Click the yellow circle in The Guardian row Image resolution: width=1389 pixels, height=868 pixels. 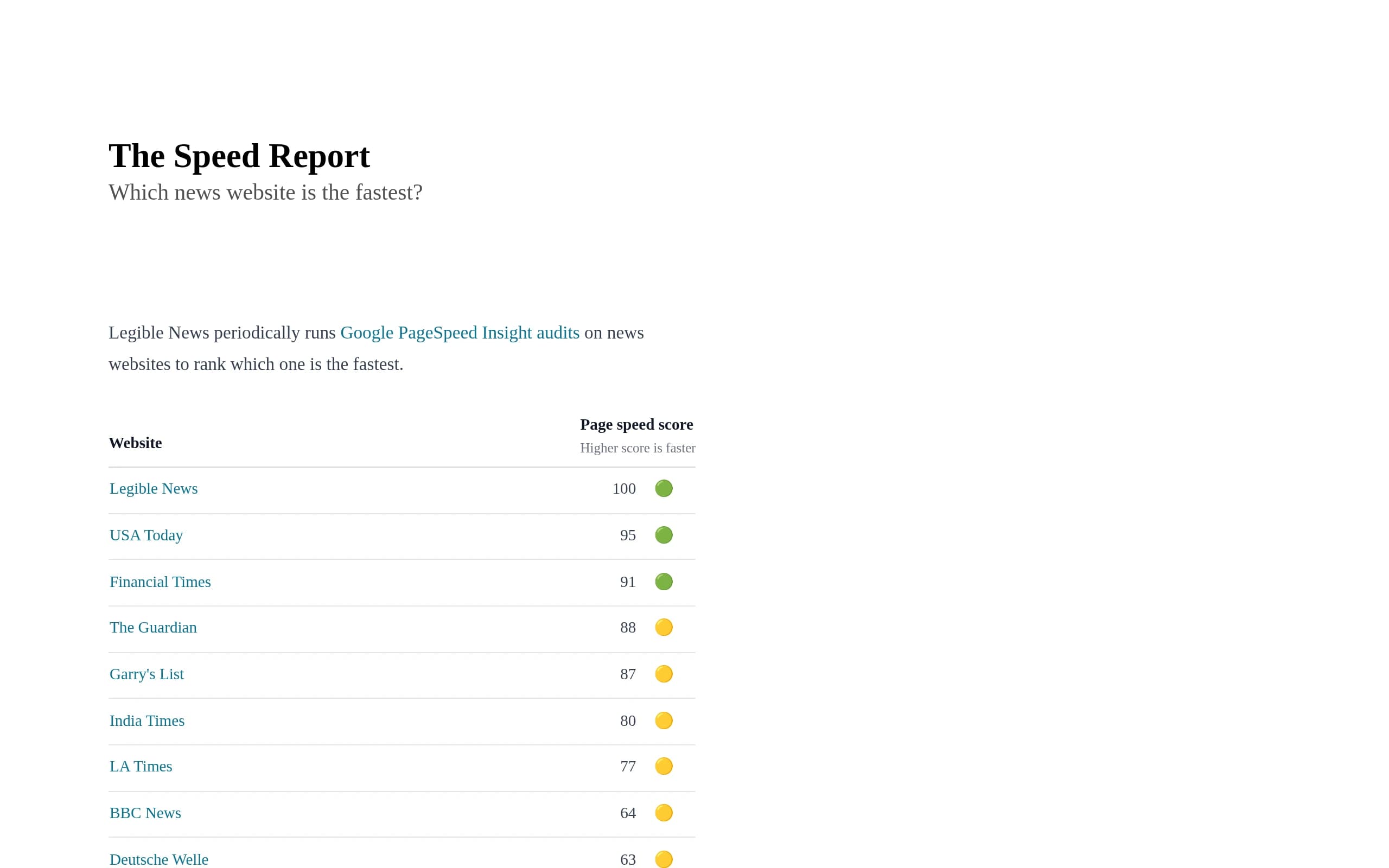point(664,628)
